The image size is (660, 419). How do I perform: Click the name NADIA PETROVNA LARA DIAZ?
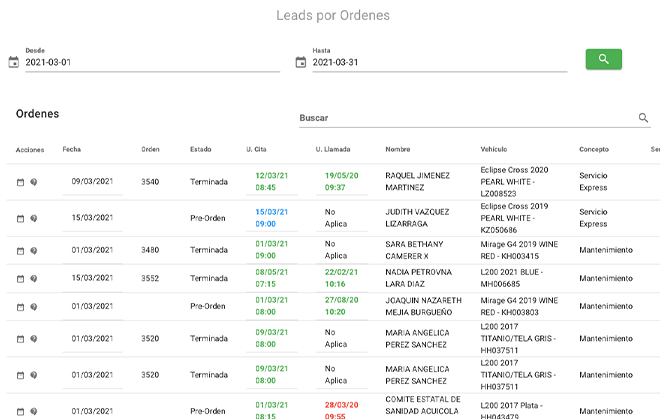[x=418, y=278]
